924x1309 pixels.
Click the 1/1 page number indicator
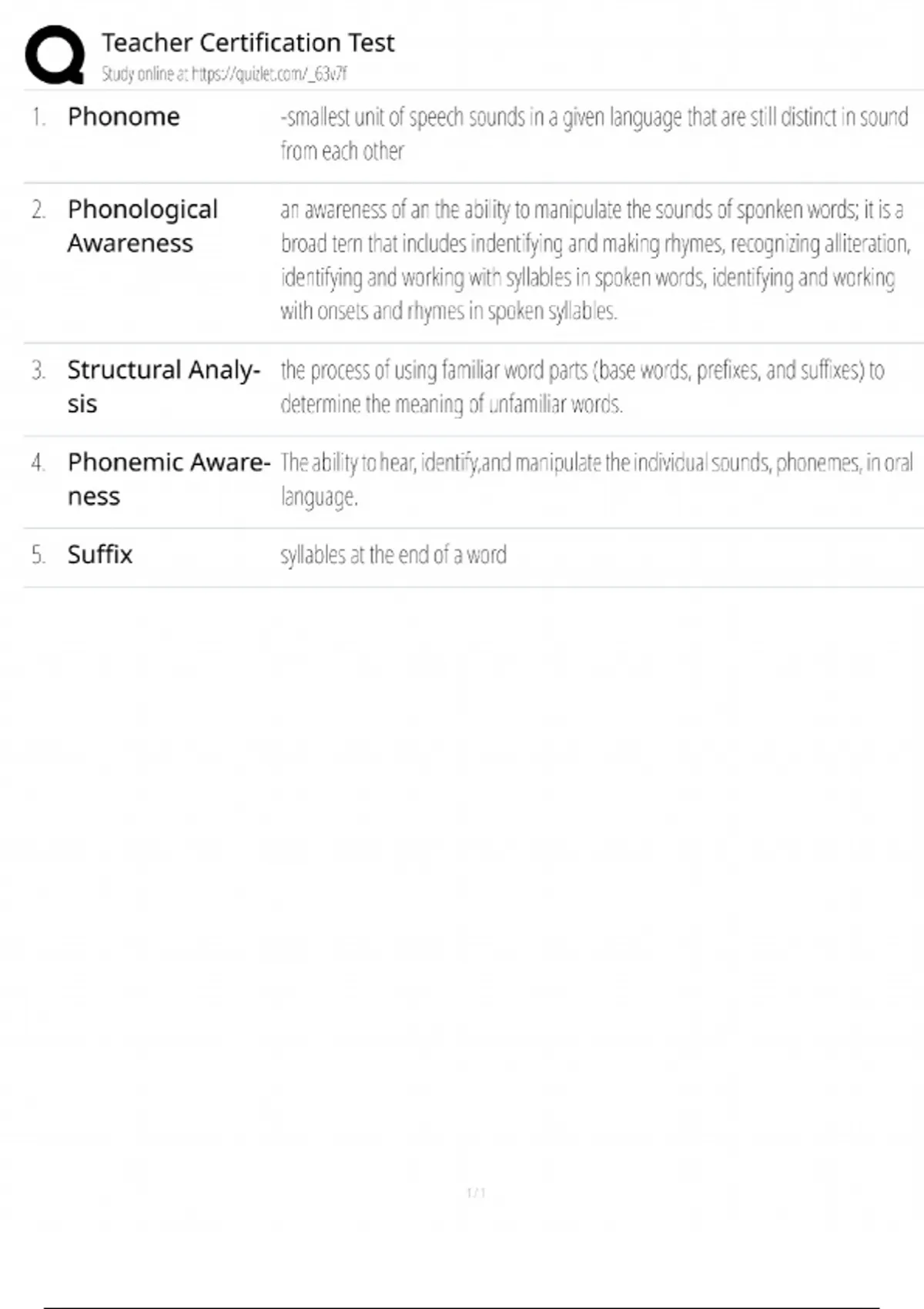pos(476,1193)
